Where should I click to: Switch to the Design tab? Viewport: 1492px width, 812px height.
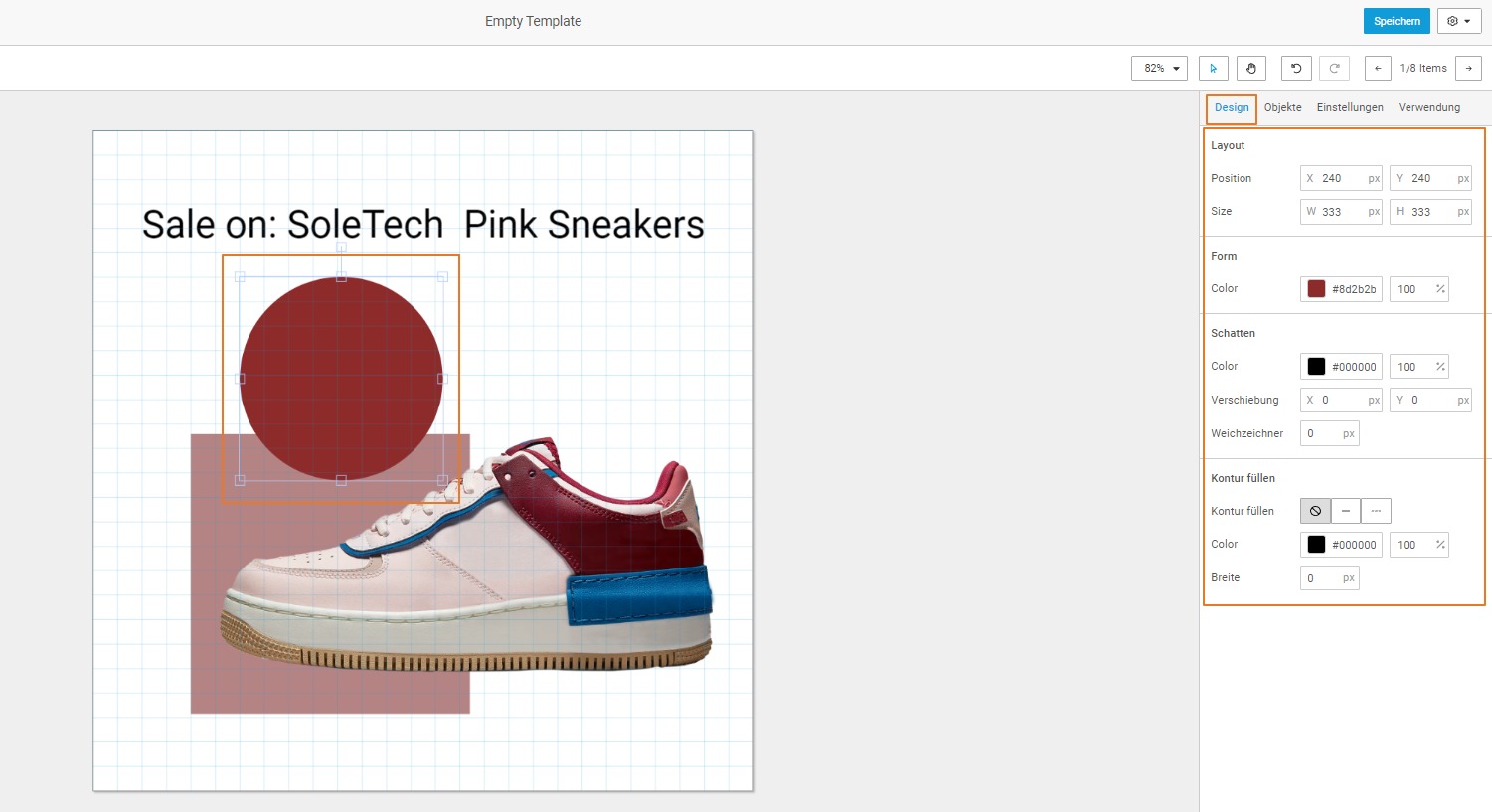pyautogui.click(x=1232, y=107)
